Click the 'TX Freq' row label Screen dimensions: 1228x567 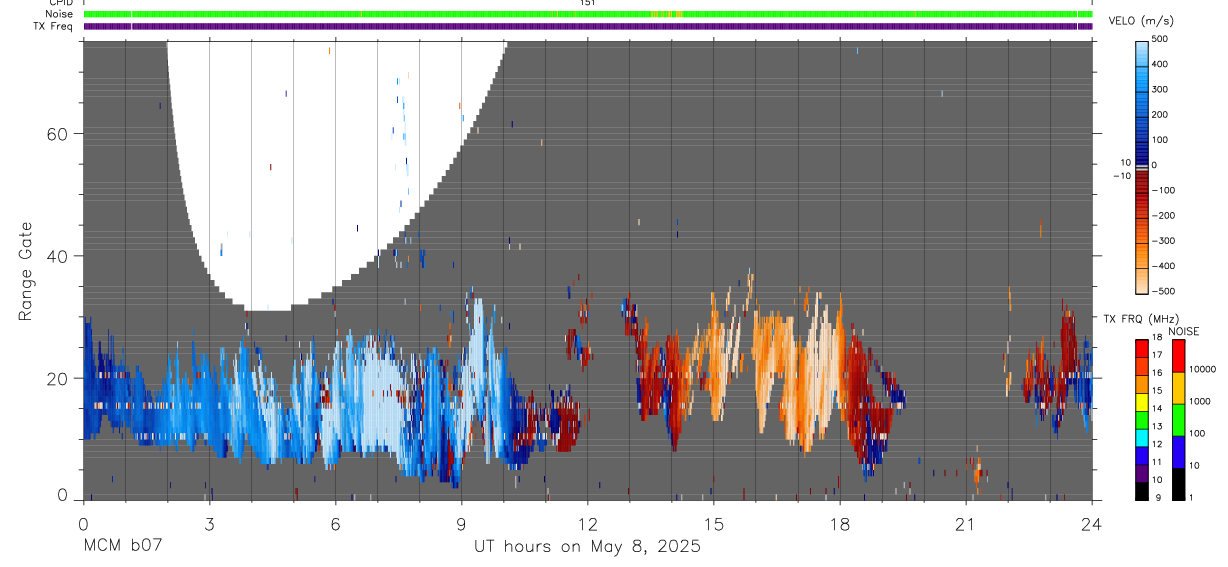[54, 26]
